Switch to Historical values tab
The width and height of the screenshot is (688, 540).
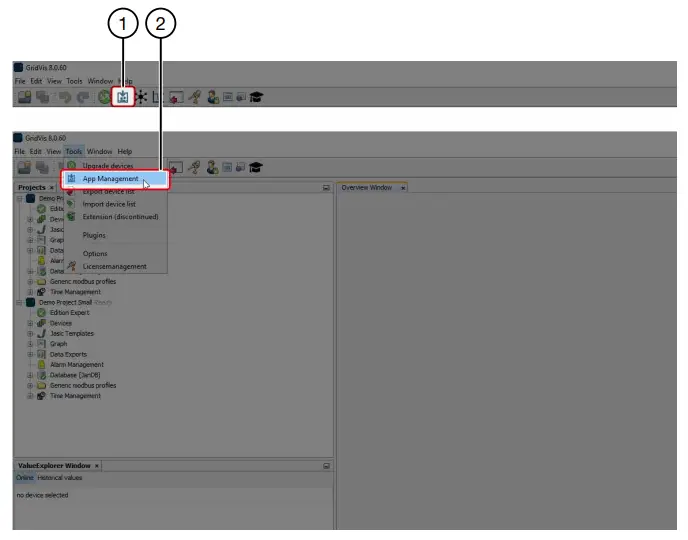tap(60, 478)
